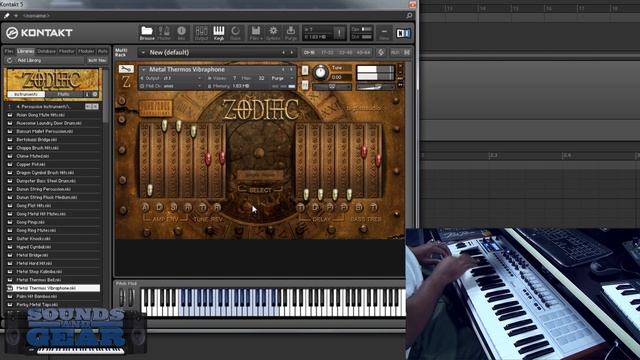Select rack page 17-32
Viewport: 640px width, 360px height.
click(327, 52)
